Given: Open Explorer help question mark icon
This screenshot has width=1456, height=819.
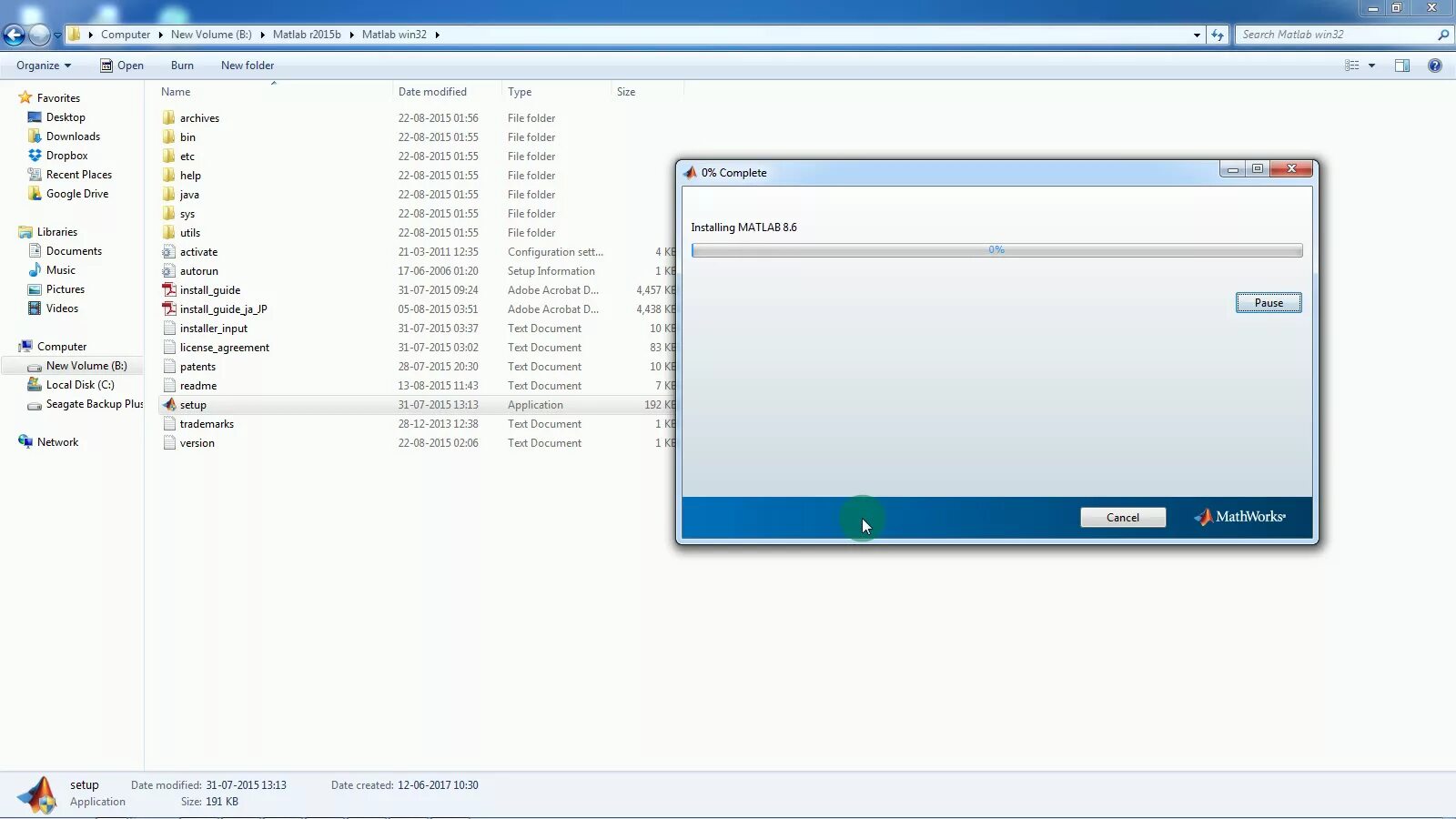Looking at the screenshot, I should coord(1435,66).
